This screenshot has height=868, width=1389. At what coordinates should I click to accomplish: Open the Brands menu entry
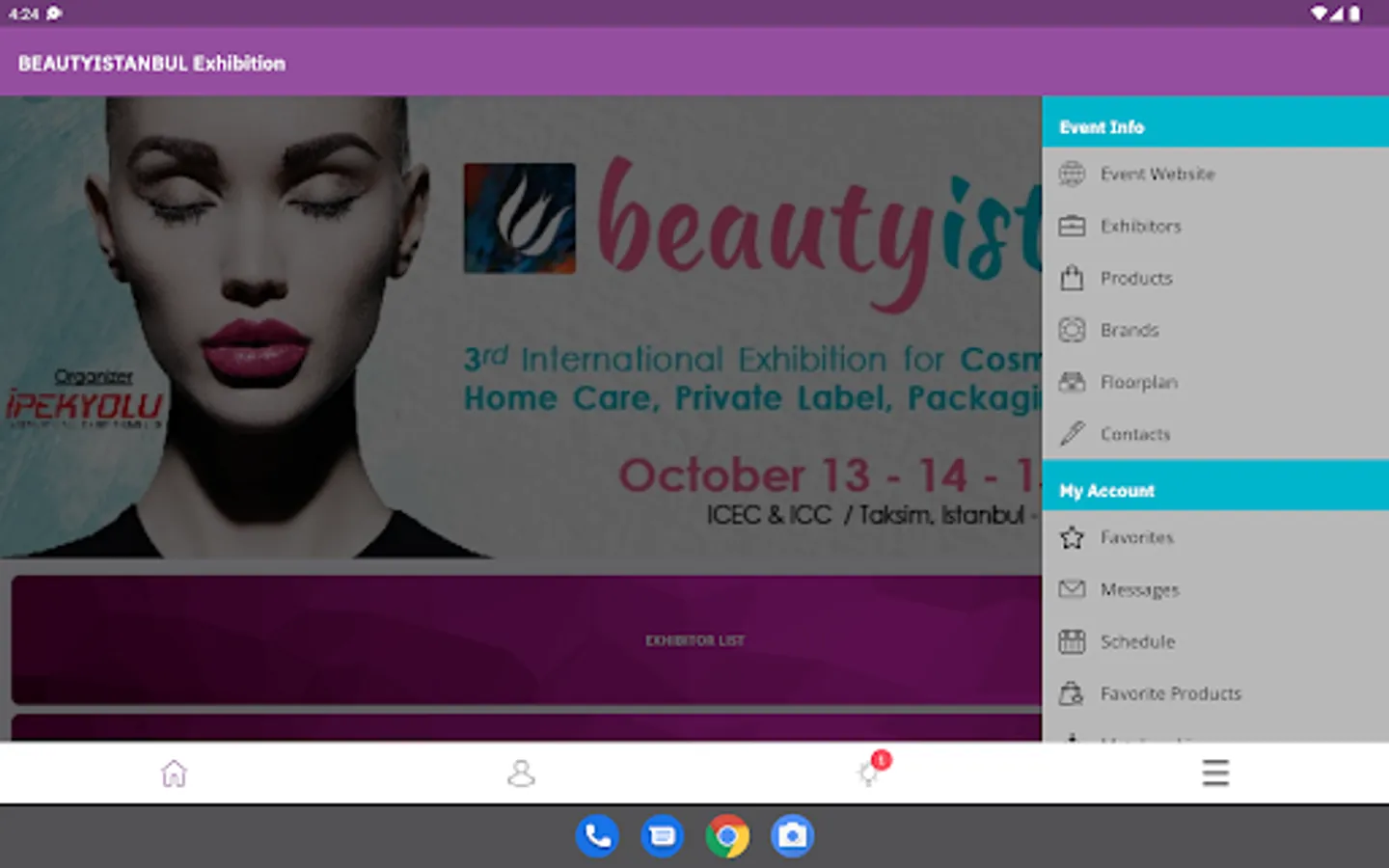[x=1215, y=330]
